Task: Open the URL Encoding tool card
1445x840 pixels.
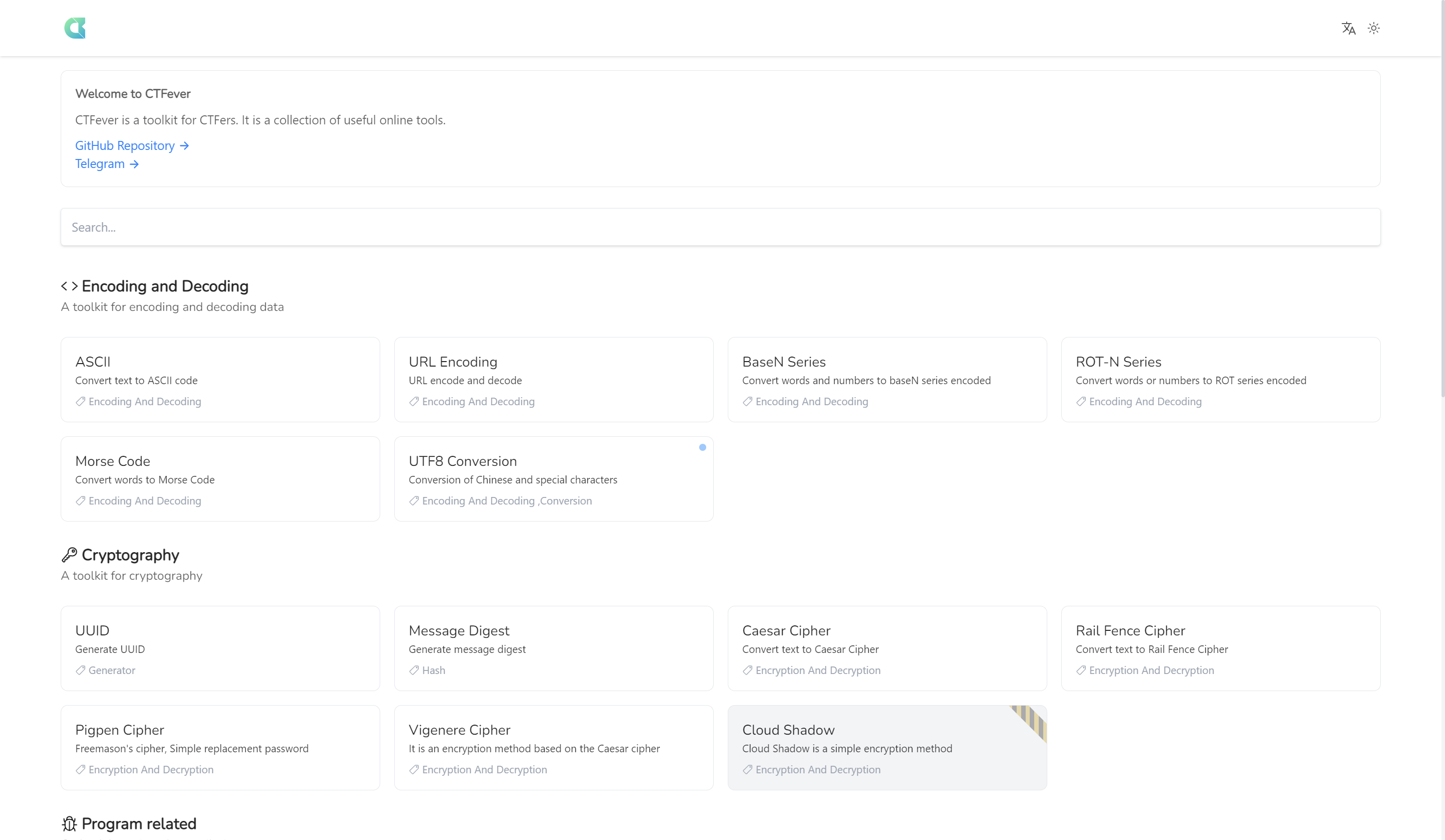Action: tap(553, 380)
